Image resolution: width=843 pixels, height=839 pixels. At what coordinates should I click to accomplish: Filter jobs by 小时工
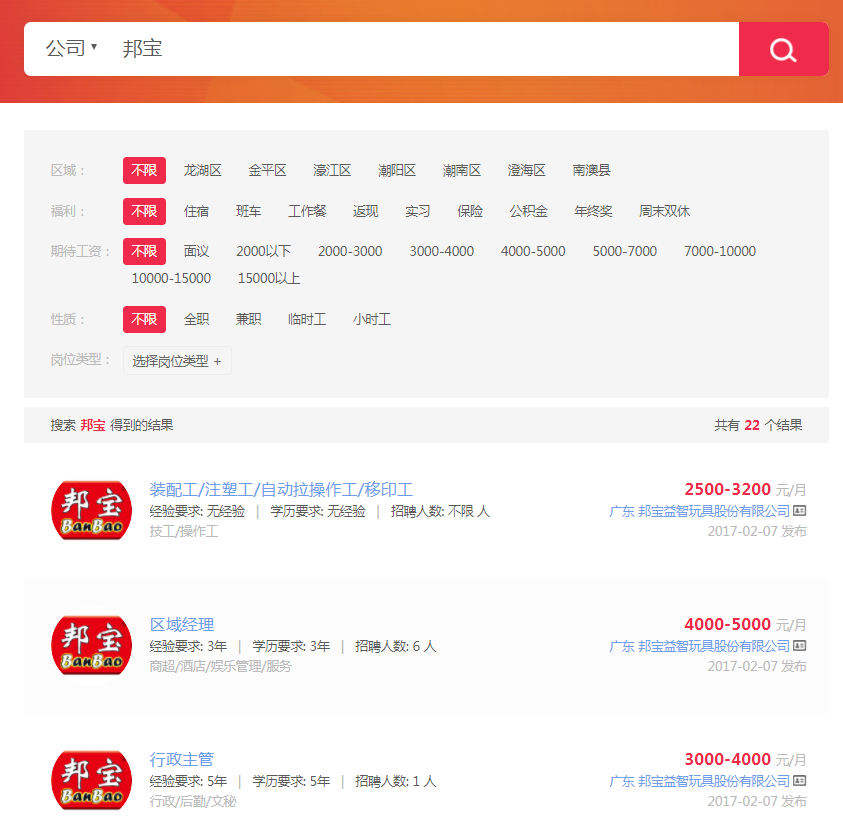(x=372, y=319)
